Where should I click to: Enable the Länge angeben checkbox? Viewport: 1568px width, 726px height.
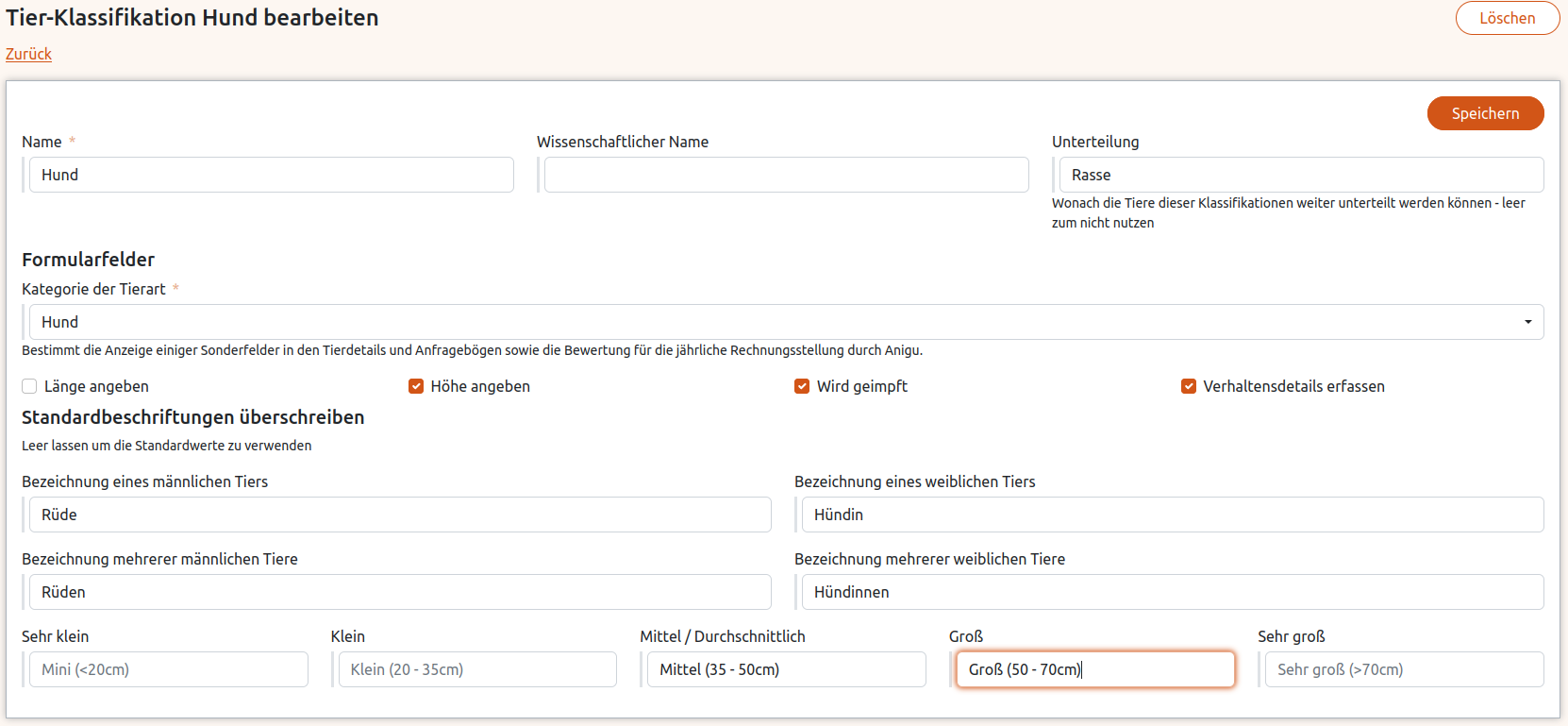[30, 386]
